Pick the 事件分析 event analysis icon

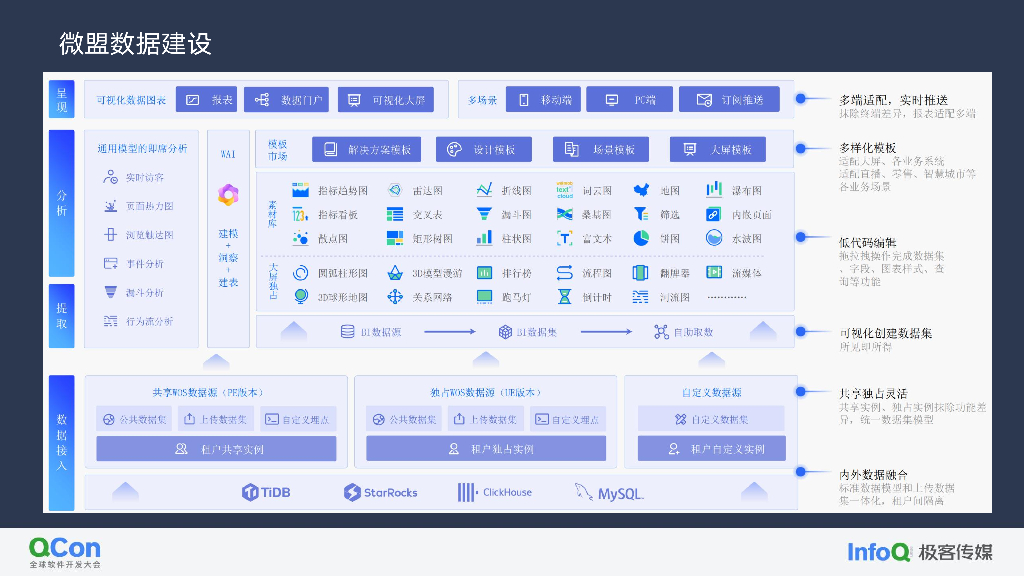click(x=110, y=263)
